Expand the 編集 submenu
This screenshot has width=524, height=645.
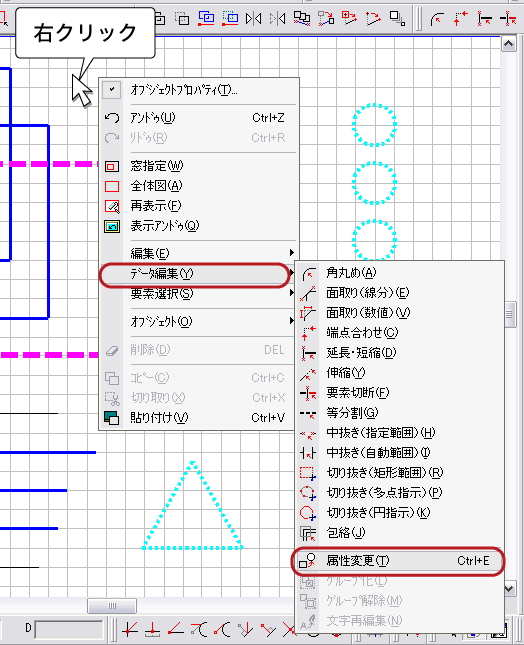click(199, 253)
